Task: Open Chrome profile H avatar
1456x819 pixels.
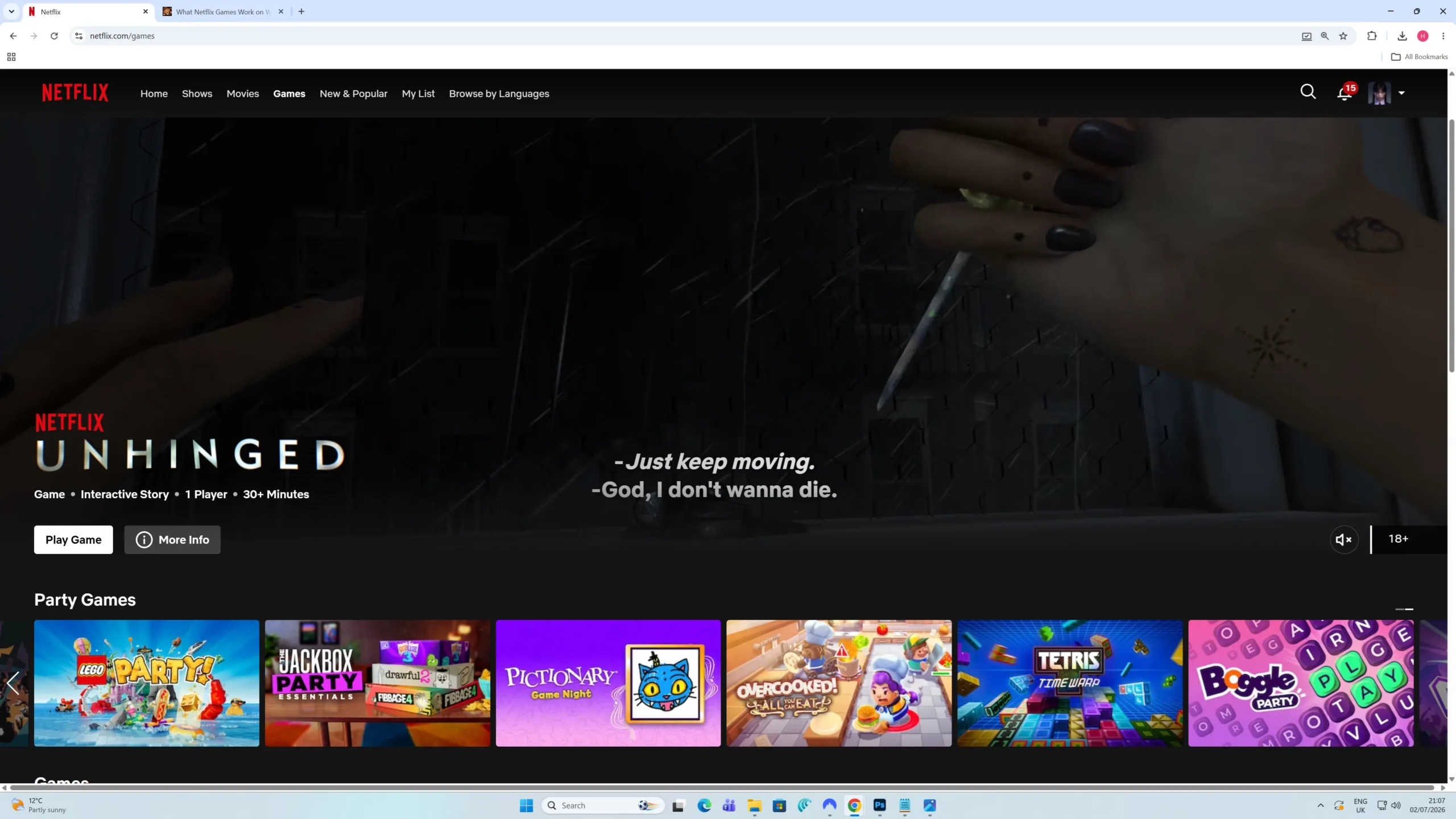Action: tap(1422, 36)
